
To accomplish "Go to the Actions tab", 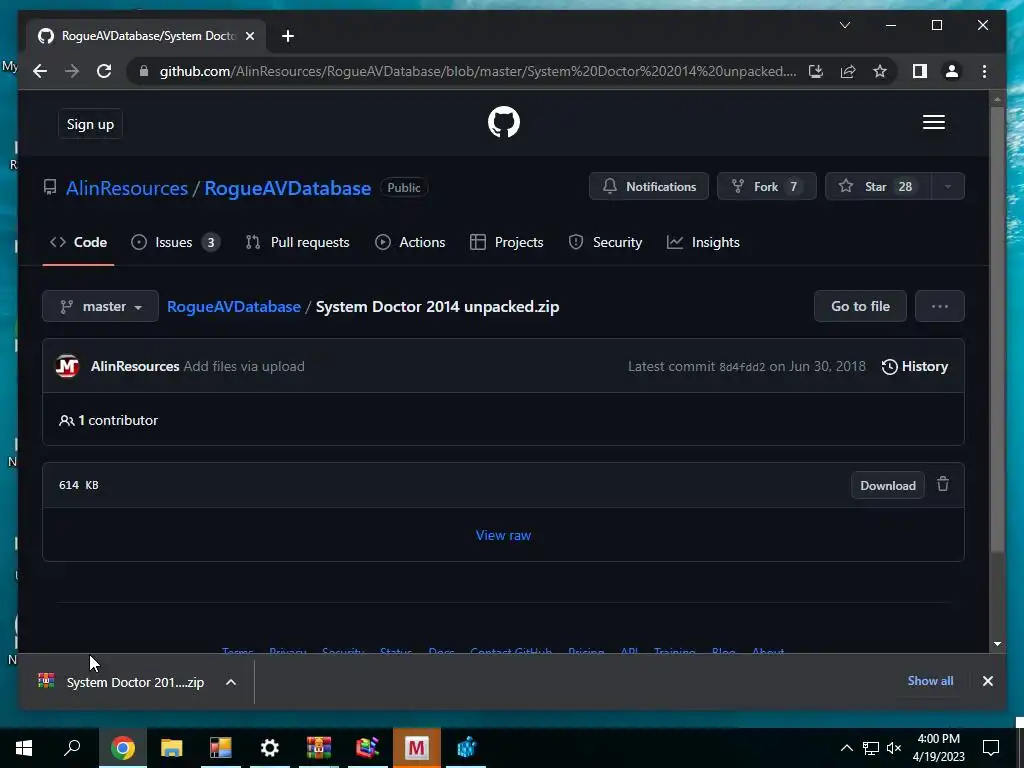I will [411, 242].
